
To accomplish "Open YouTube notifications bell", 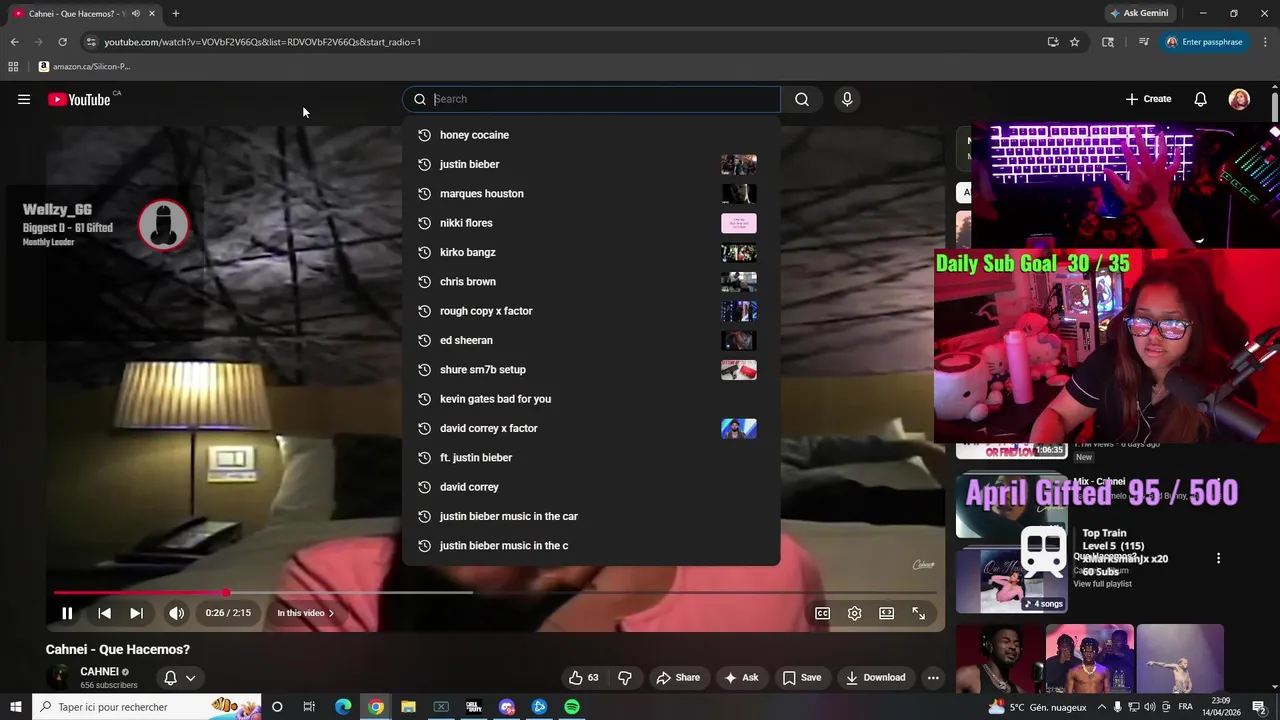I will tap(1201, 99).
